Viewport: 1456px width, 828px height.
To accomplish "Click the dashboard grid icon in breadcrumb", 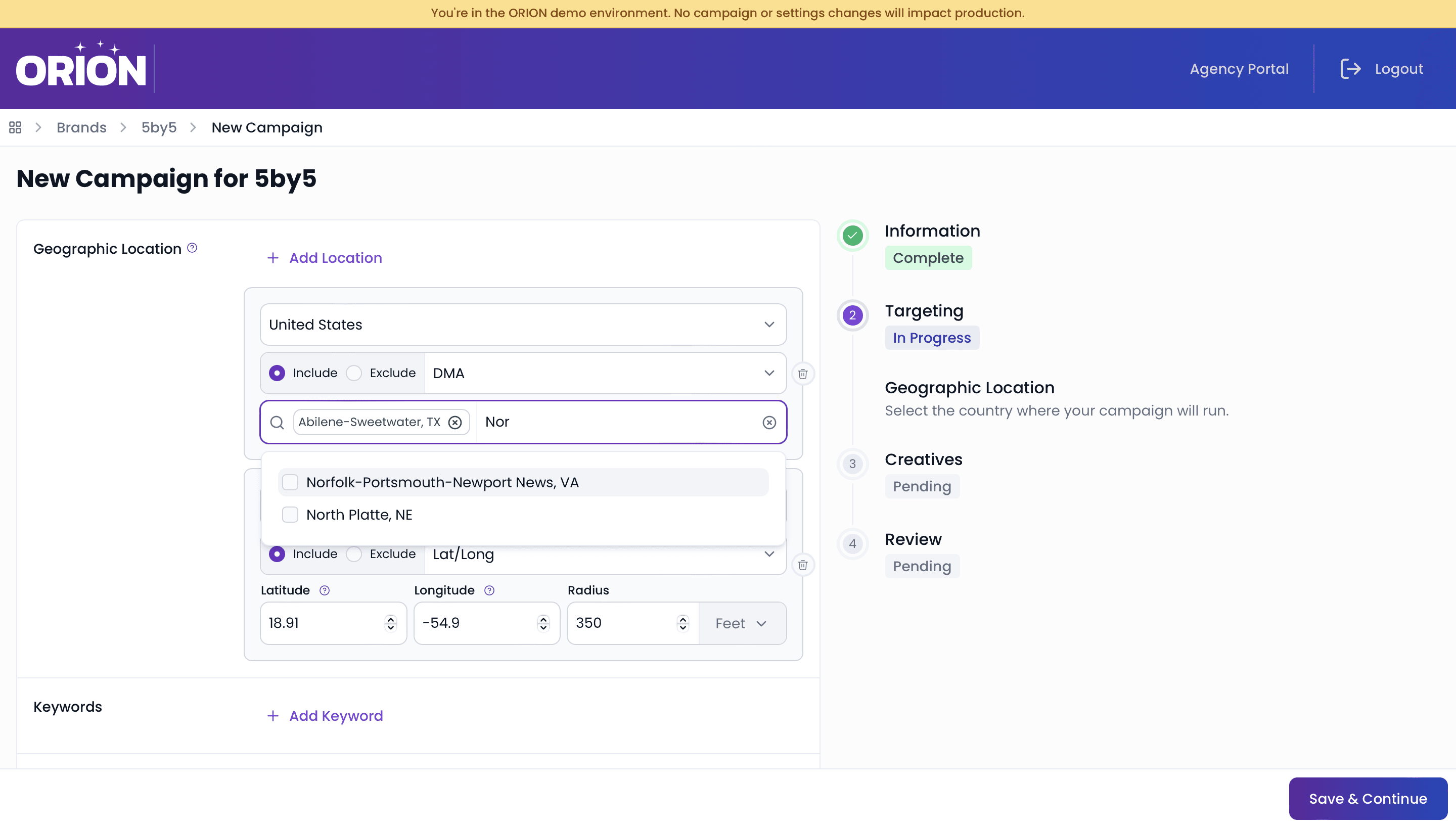I will [15, 127].
